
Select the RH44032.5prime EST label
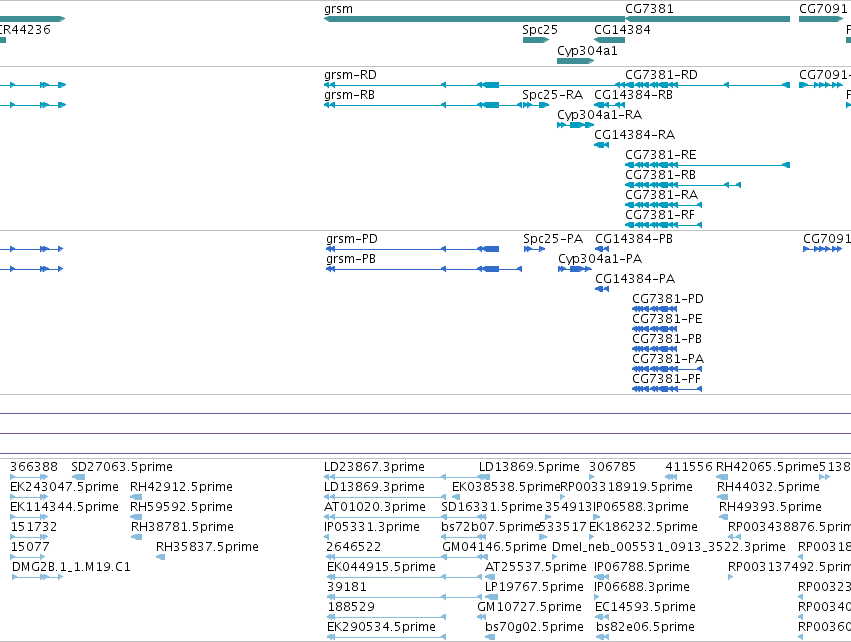point(768,487)
